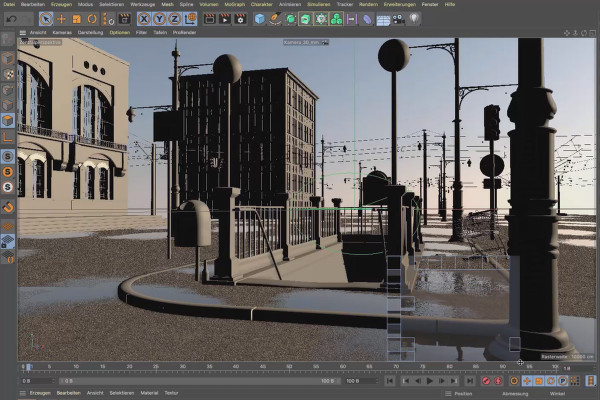Open viewport Darstellung menu
This screenshot has height=400, width=600.
(90, 33)
